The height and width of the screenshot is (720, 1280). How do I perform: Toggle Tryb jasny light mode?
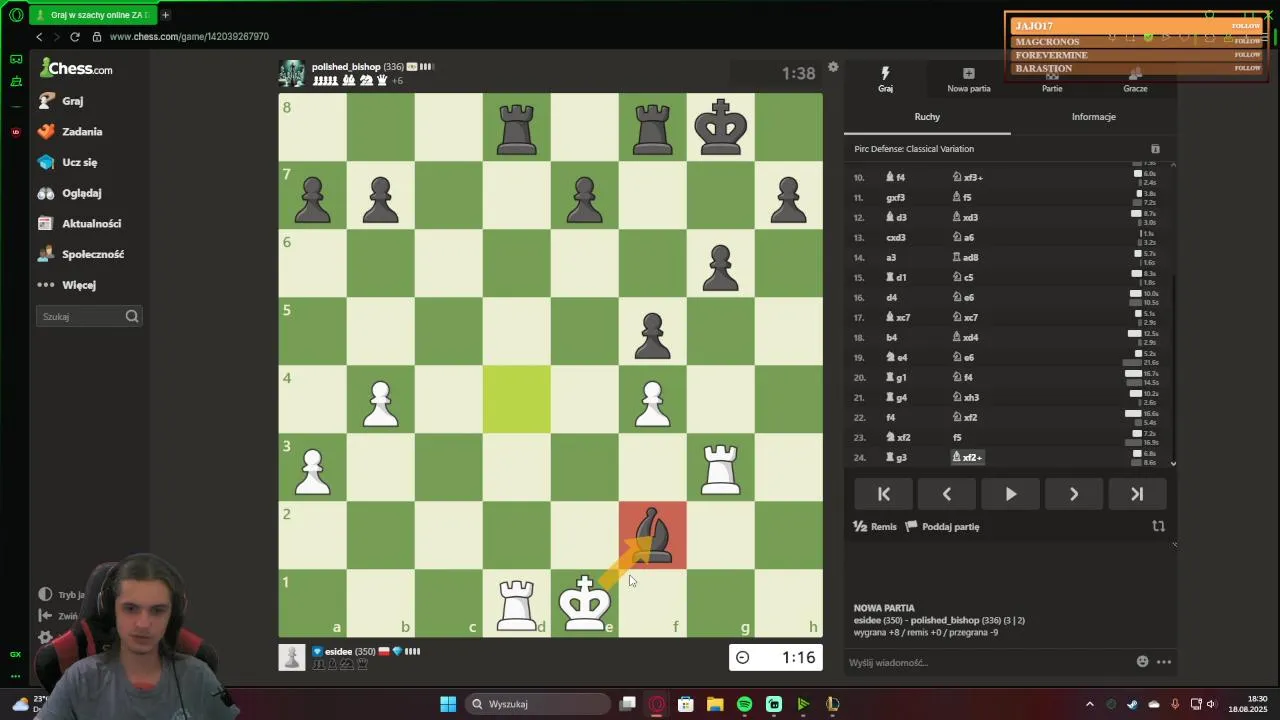tap(62, 595)
